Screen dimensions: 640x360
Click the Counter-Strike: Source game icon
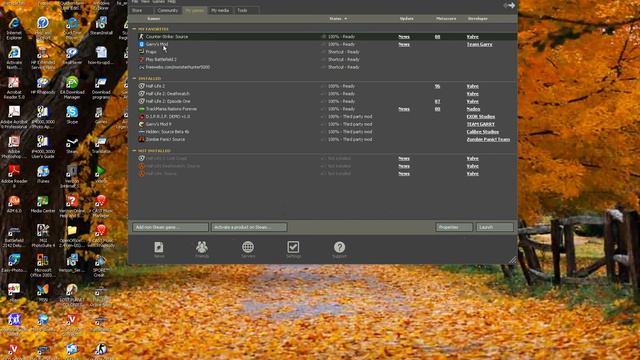click(141, 37)
